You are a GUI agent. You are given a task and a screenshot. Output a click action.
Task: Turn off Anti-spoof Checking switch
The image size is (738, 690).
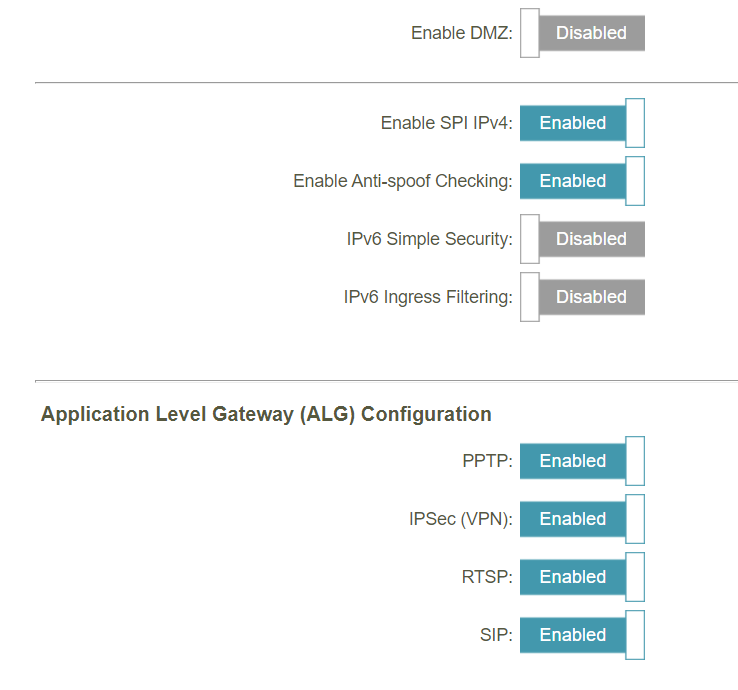pos(582,181)
